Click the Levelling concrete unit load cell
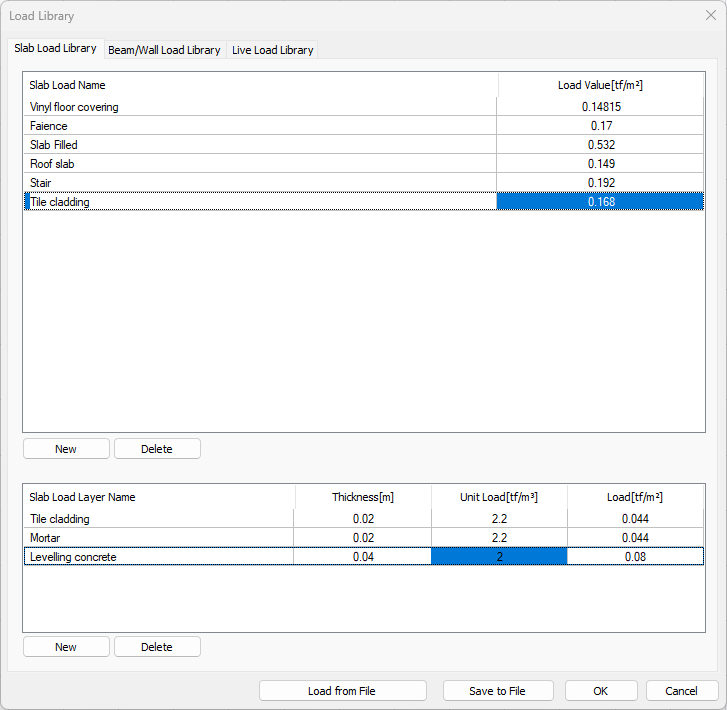Viewport: 727px width, 710px height. pyautogui.click(x=499, y=557)
